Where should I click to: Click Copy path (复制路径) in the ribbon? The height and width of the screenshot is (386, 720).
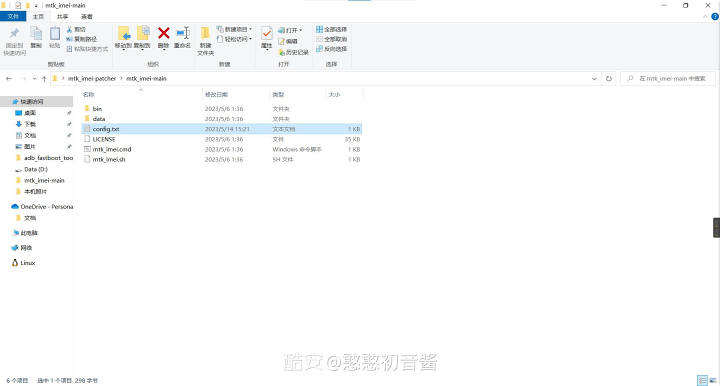point(82,39)
